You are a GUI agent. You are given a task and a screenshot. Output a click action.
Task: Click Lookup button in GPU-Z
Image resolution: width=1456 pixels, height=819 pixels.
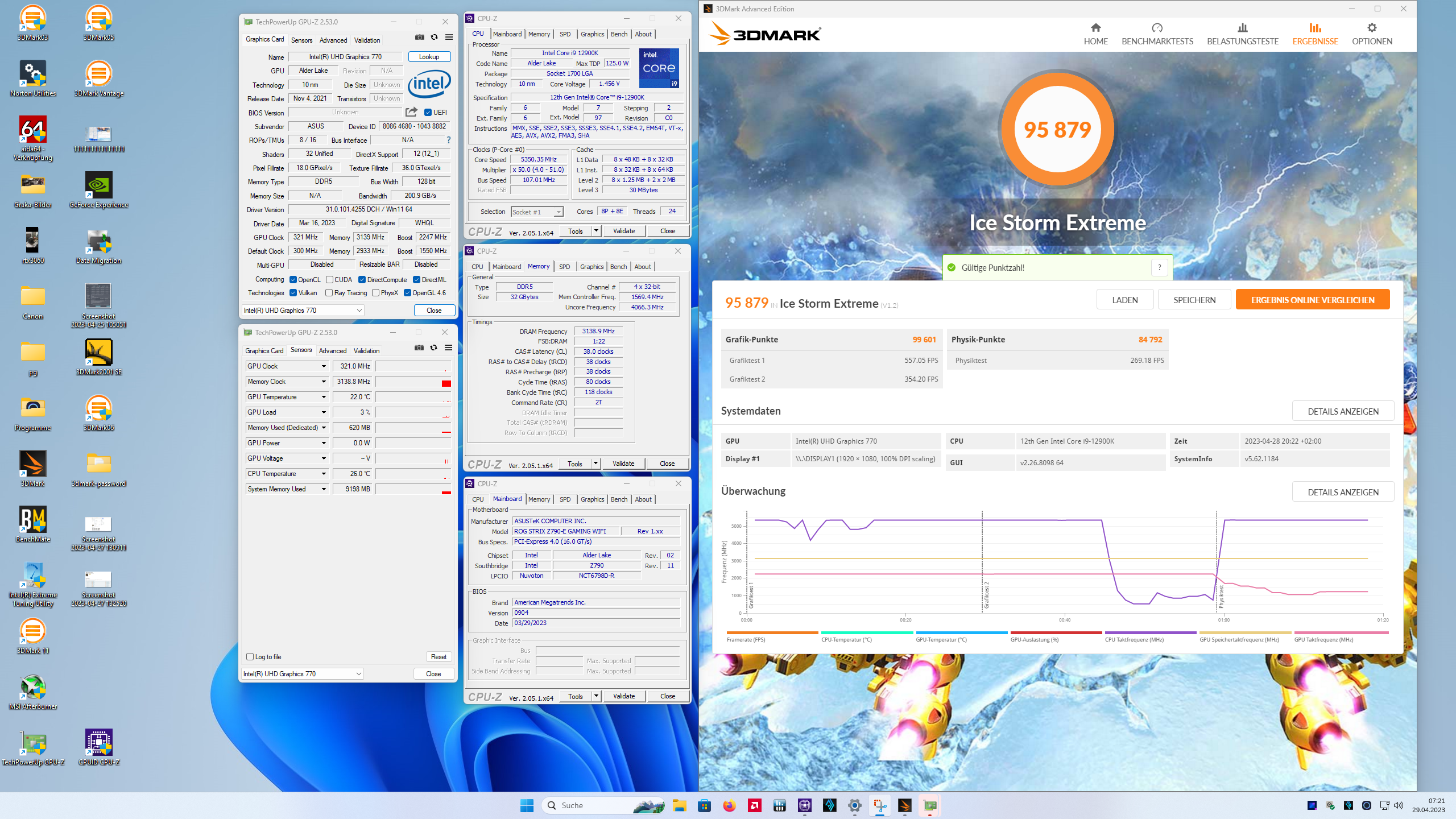429,57
